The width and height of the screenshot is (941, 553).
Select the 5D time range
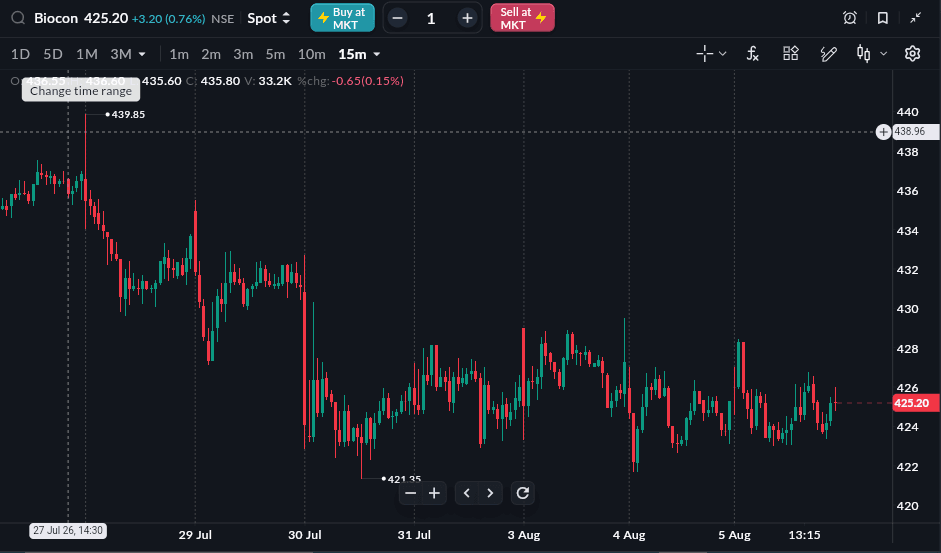tap(53, 54)
